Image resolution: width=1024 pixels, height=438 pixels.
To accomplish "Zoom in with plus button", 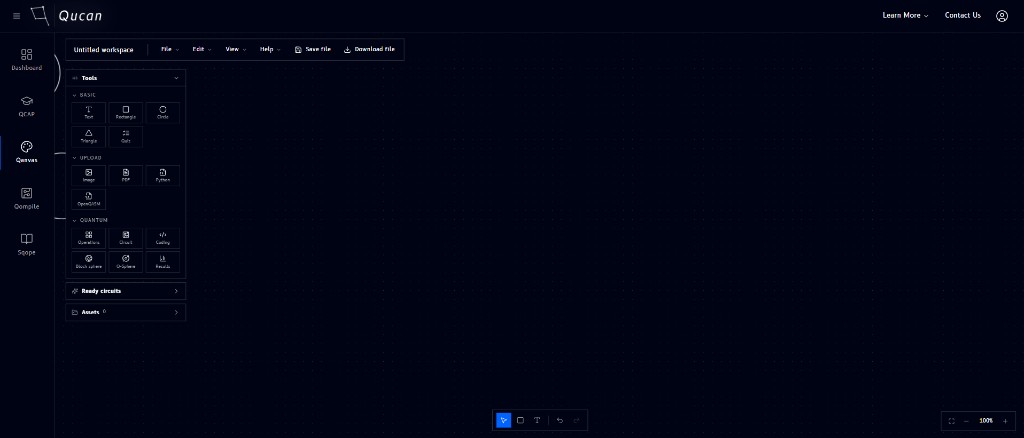I will (x=1005, y=421).
